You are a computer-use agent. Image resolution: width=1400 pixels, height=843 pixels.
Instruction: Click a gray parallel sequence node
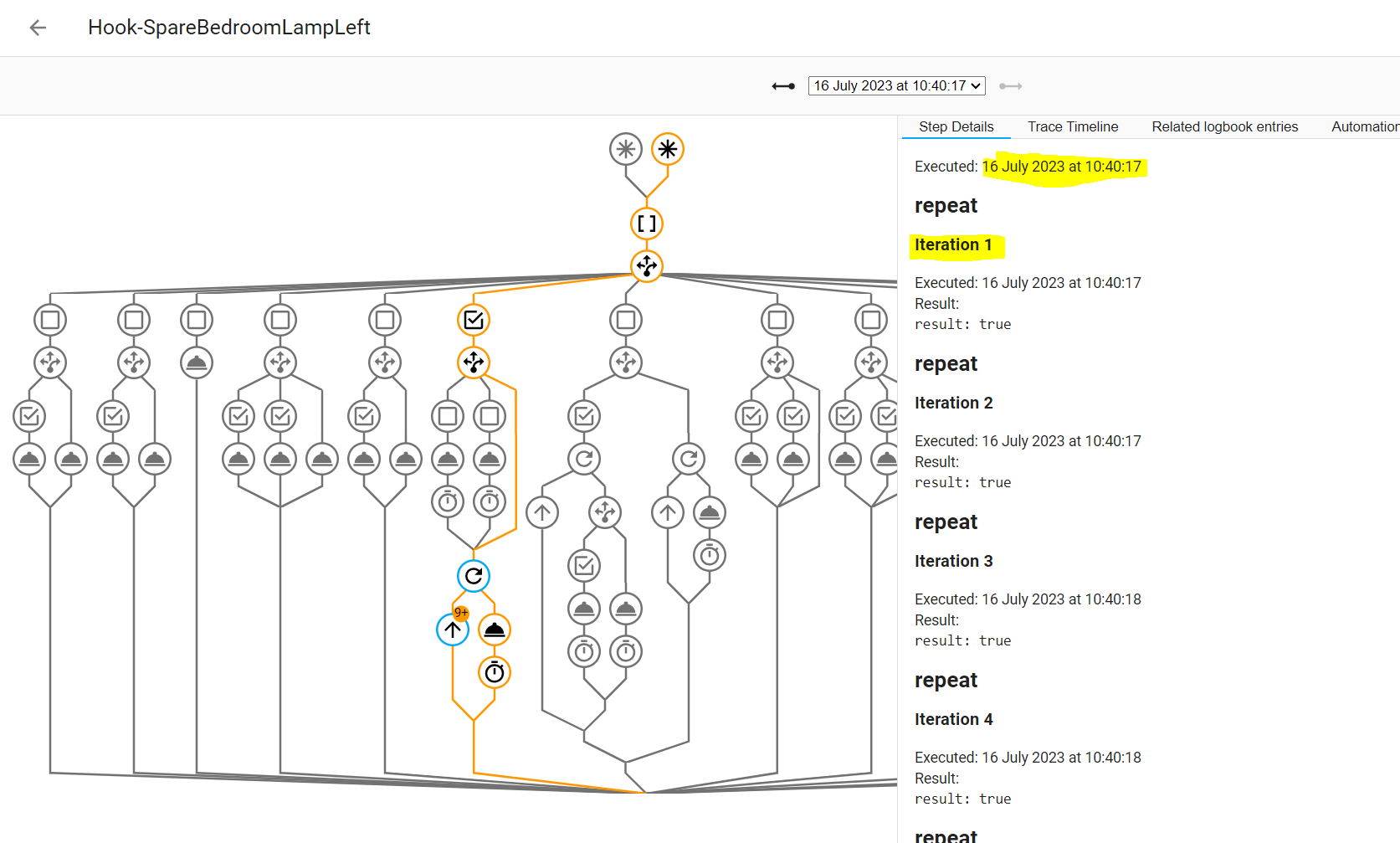coord(49,319)
